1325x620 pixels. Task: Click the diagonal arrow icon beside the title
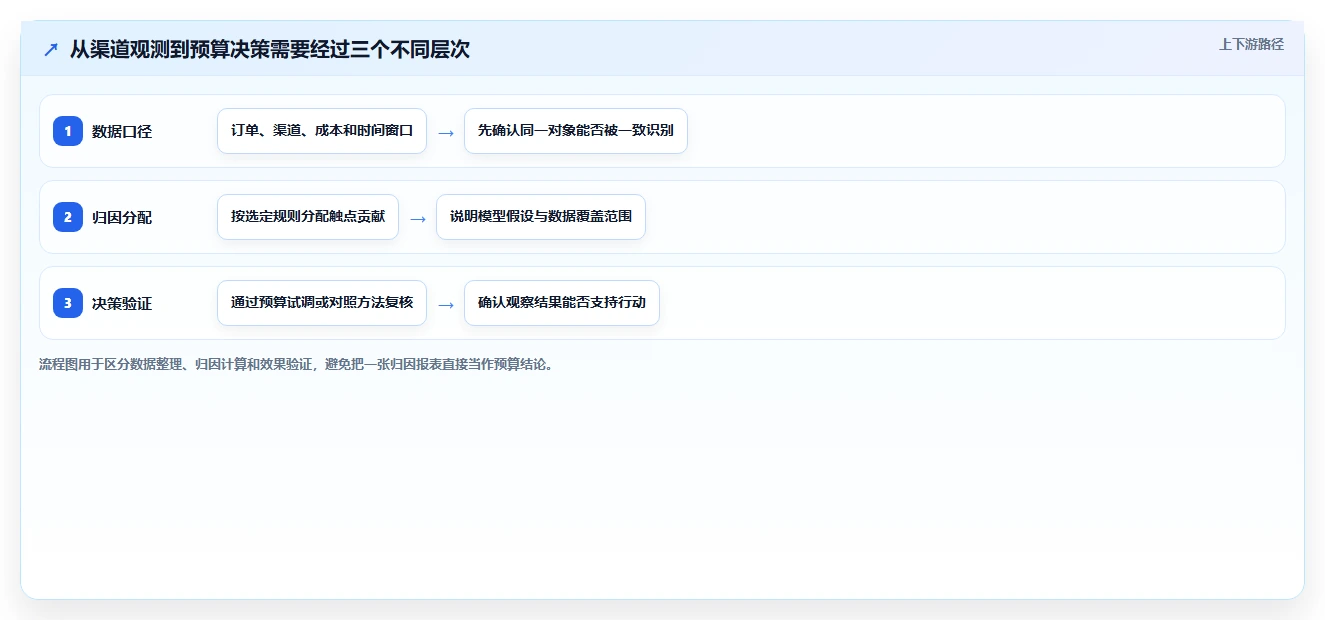pyautogui.click(x=50, y=50)
